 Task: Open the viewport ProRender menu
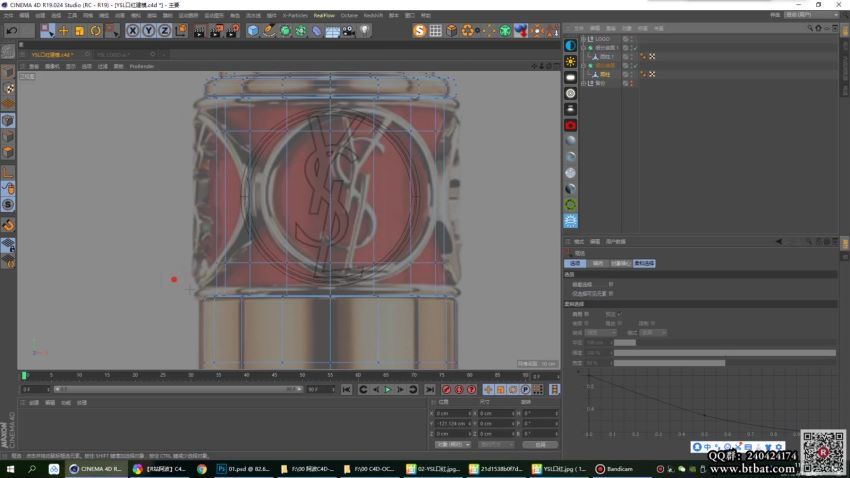coord(141,66)
